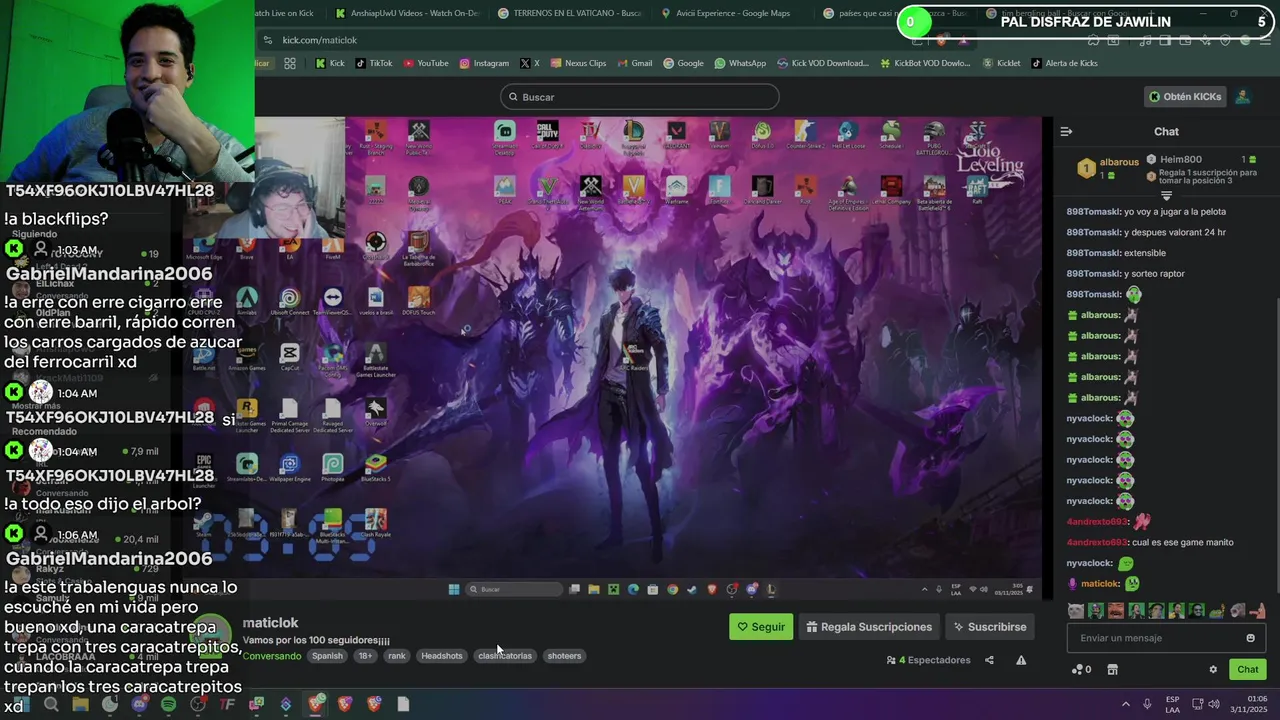
Task: Open the apps grid icon in bookmarks bar
Action: point(290,63)
